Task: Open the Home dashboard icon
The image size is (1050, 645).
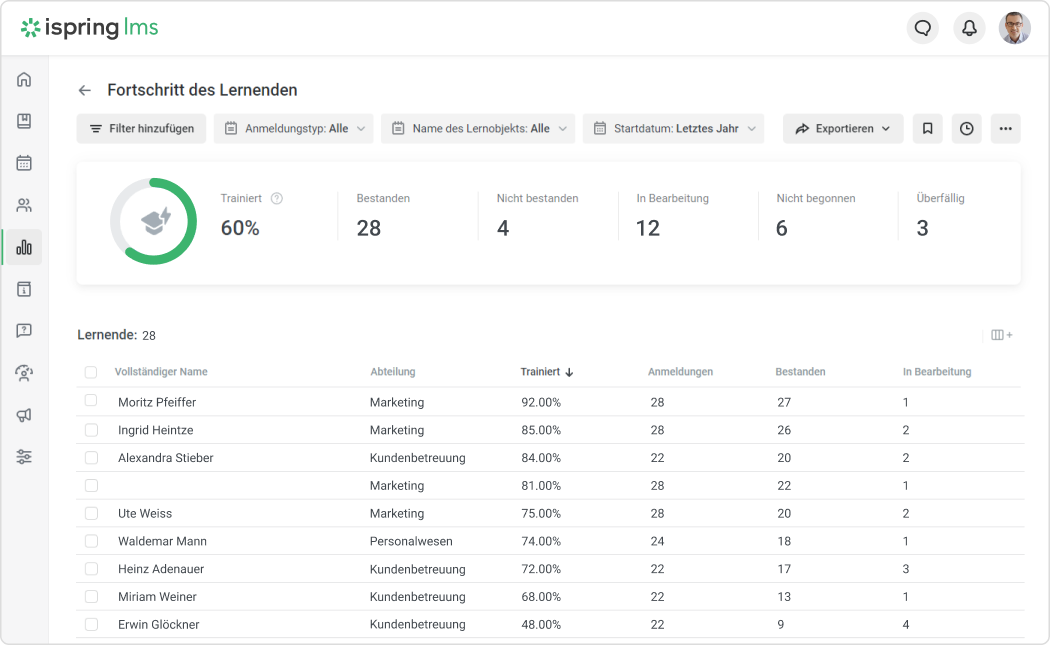Action: [24, 79]
